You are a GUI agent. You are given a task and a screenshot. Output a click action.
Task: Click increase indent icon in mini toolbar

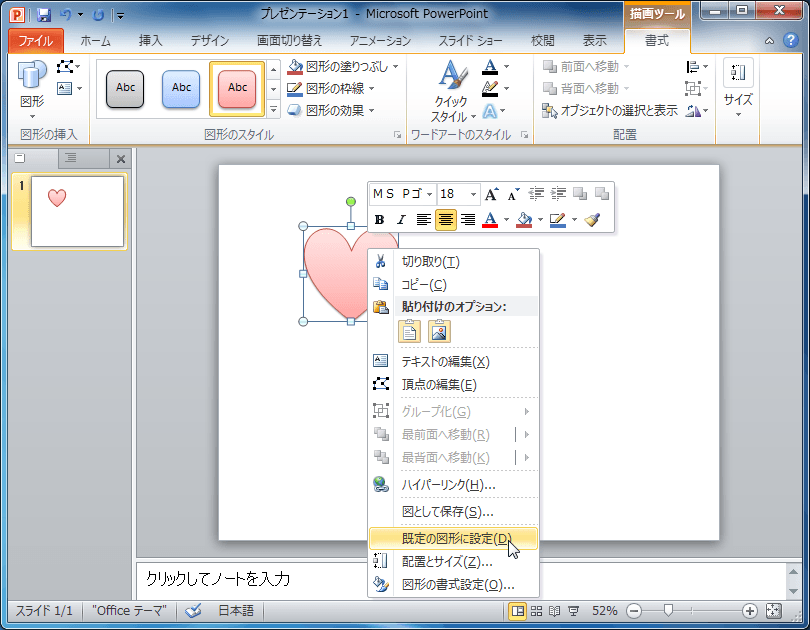pyautogui.click(x=558, y=194)
